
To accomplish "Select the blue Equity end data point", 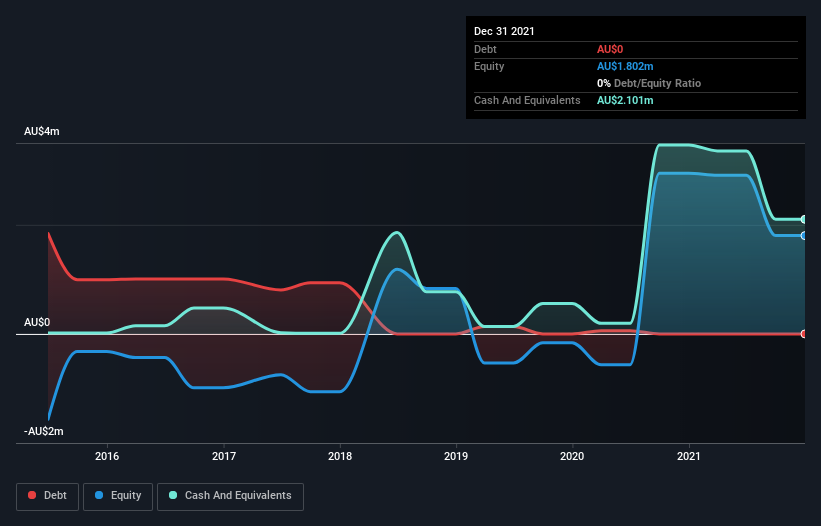I will pos(803,236).
